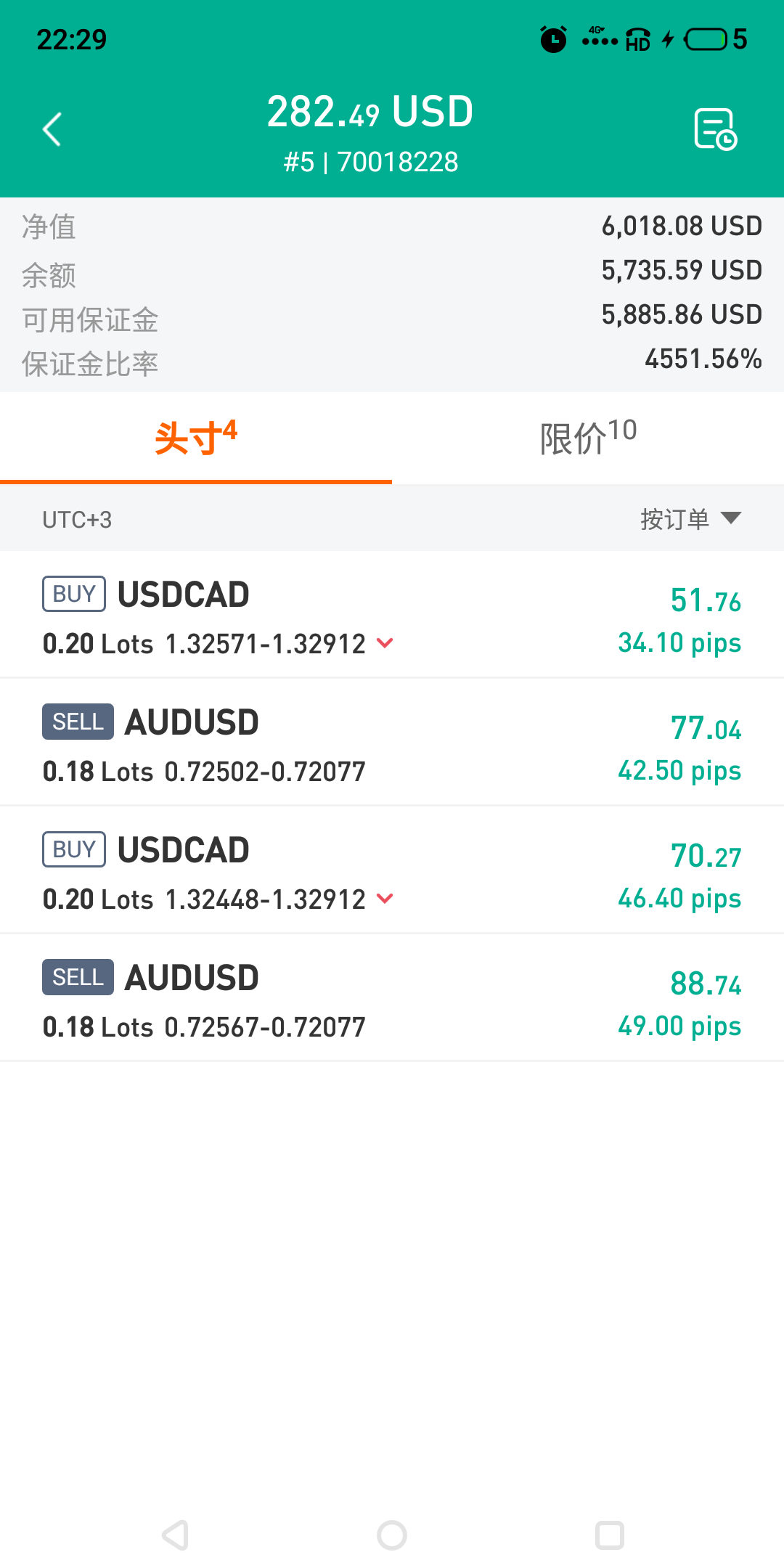Switch to the 限价 pending orders tab
This screenshot has height=1568, width=784.
click(x=588, y=438)
